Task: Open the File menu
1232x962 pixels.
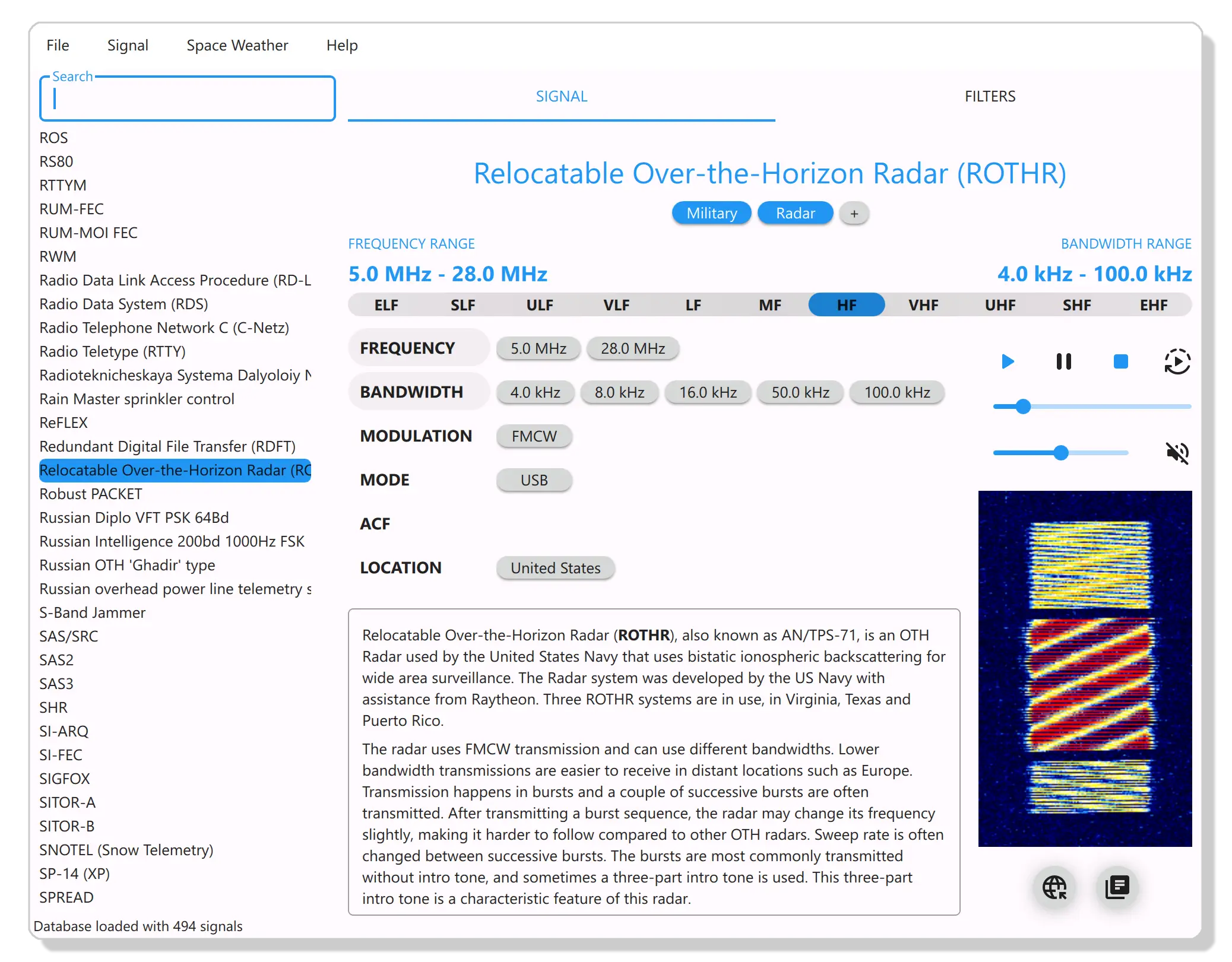Action: (58, 46)
